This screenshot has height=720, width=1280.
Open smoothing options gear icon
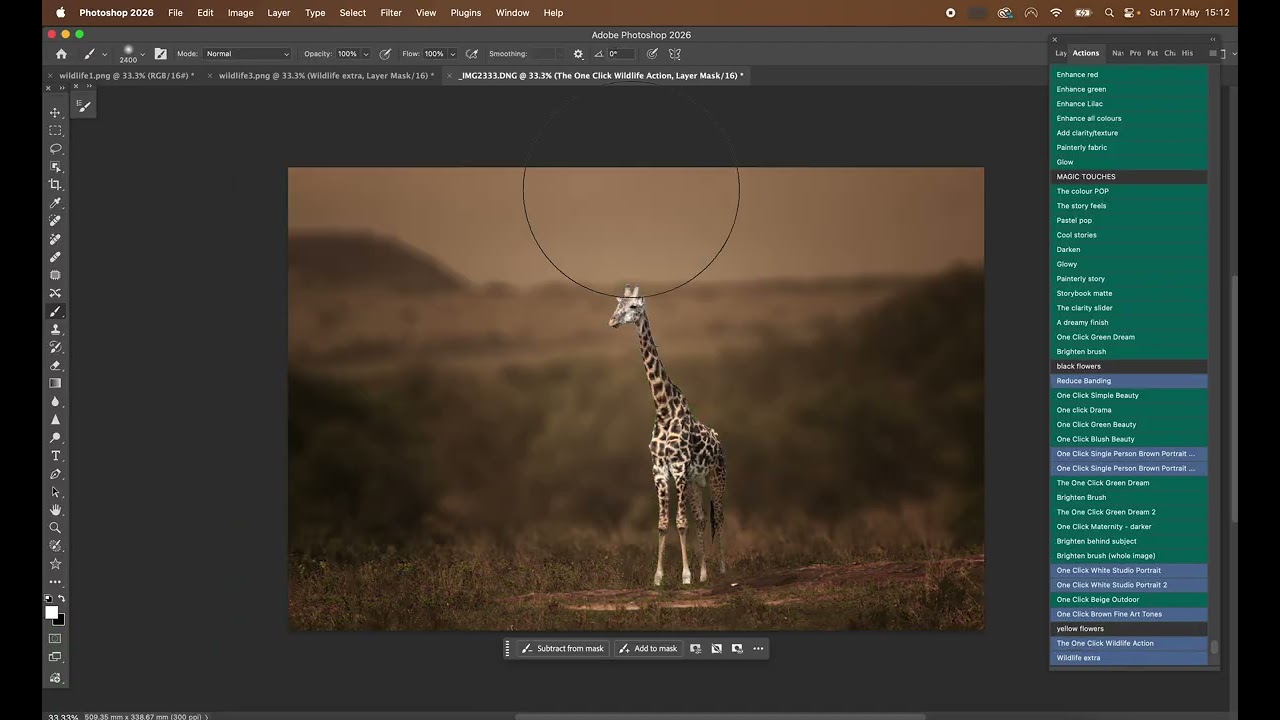coord(578,54)
